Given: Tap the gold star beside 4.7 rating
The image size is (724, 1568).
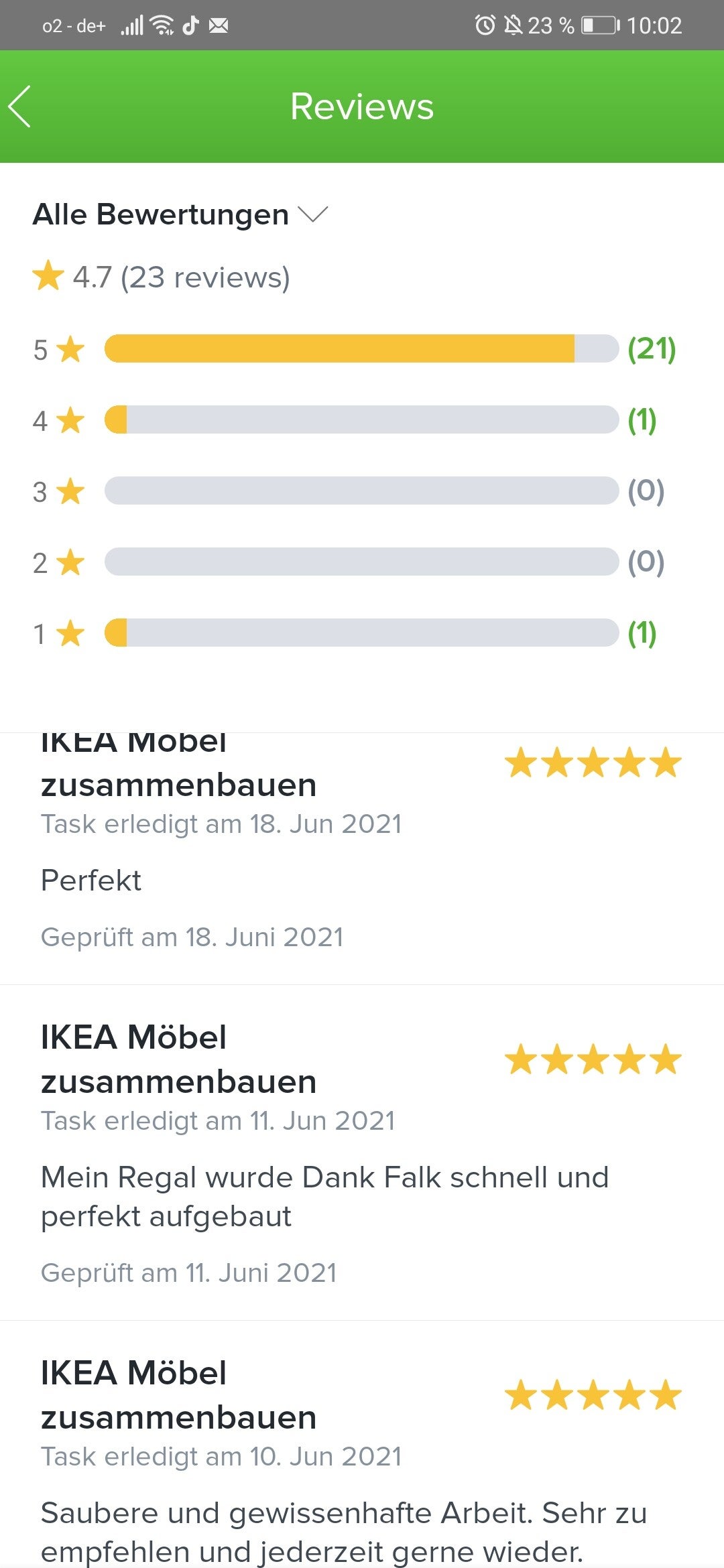Looking at the screenshot, I should [x=48, y=277].
